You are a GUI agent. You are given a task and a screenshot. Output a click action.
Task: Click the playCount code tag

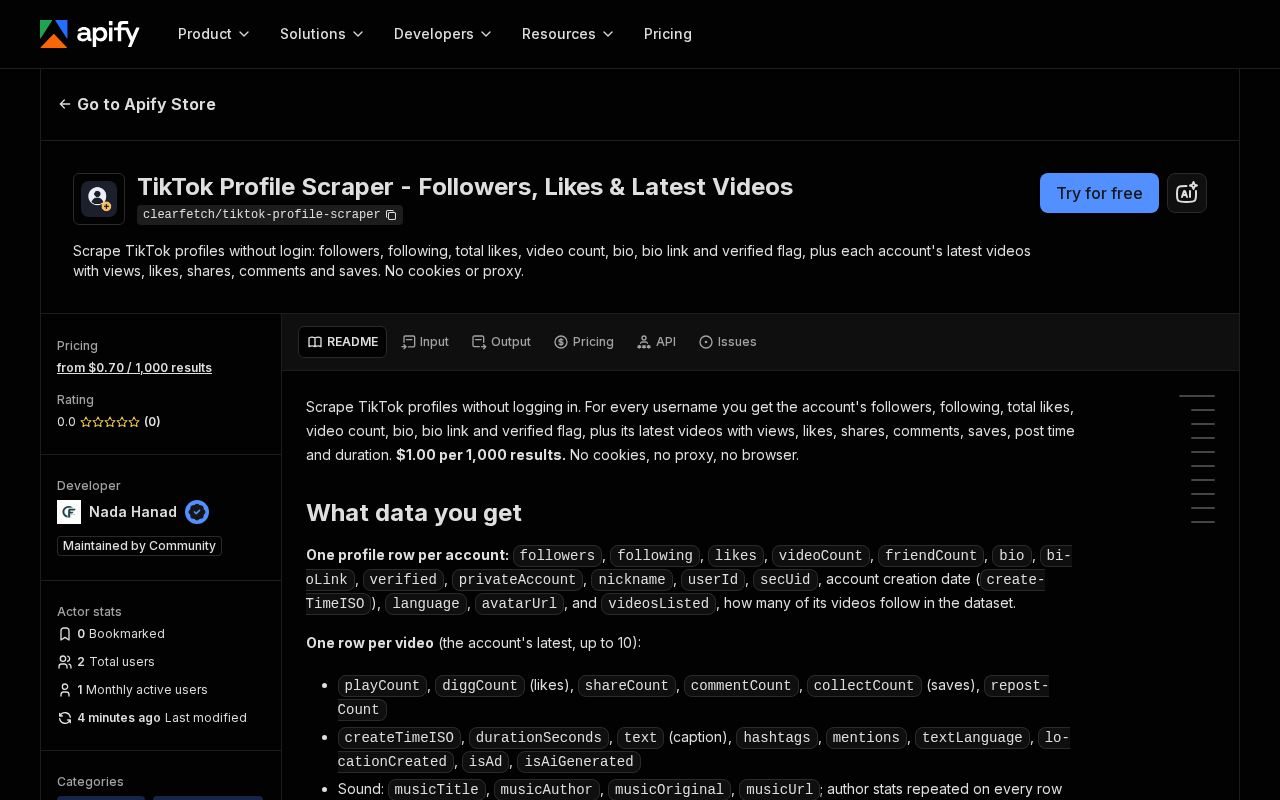click(382, 685)
